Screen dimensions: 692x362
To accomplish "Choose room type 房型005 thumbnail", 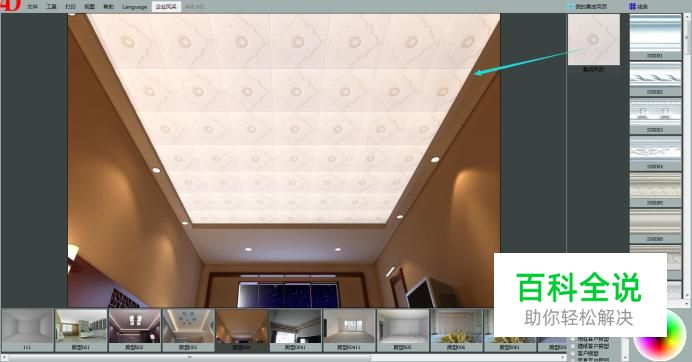I will (403, 330).
